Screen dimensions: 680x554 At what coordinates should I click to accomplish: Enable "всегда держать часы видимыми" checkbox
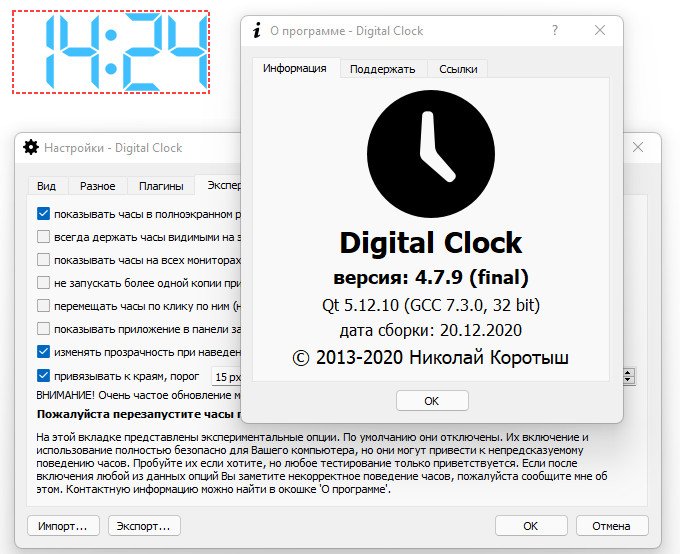(x=43, y=237)
